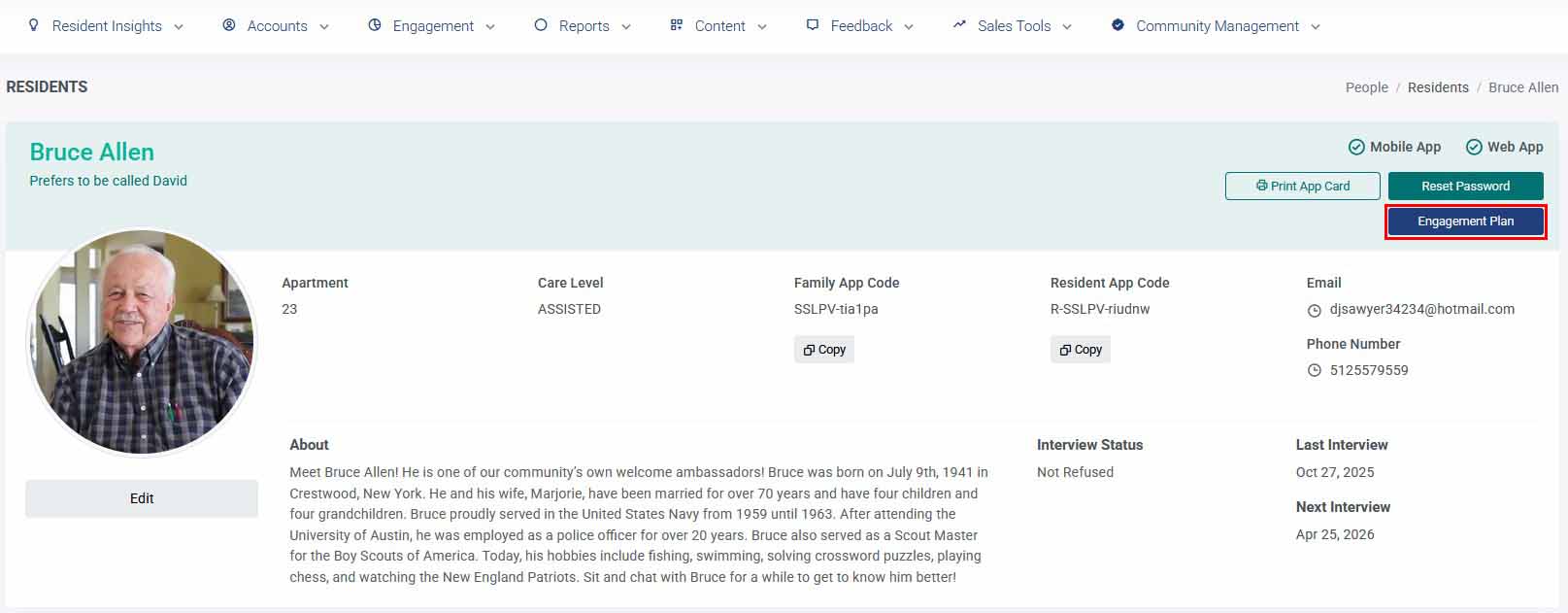The height and width of the screenshot is (613, 1568).
Task: Click the Feedback chat bubble icon
Action: coord(813,25)
